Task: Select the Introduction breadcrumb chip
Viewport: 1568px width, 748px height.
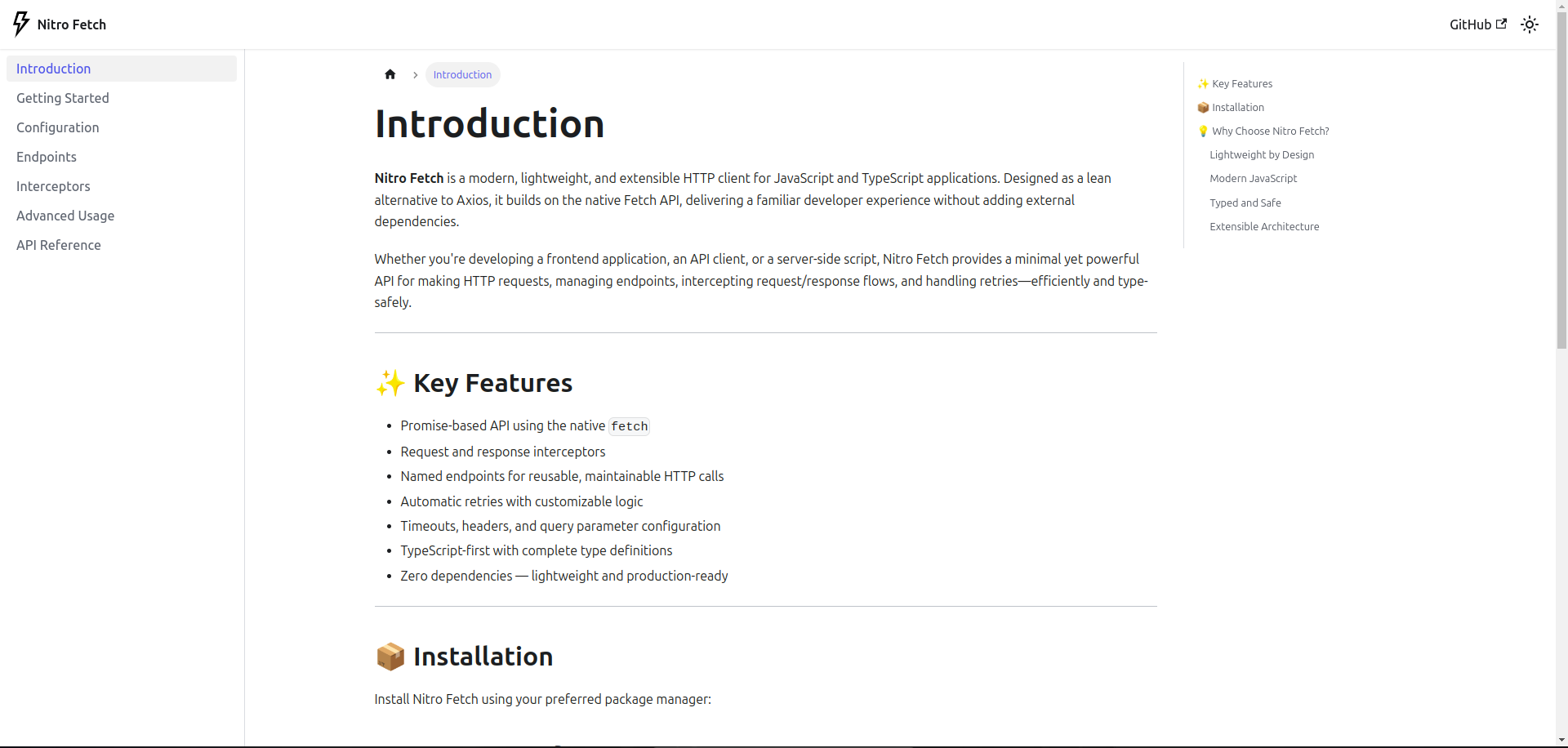Action: [x=462, y=74]
